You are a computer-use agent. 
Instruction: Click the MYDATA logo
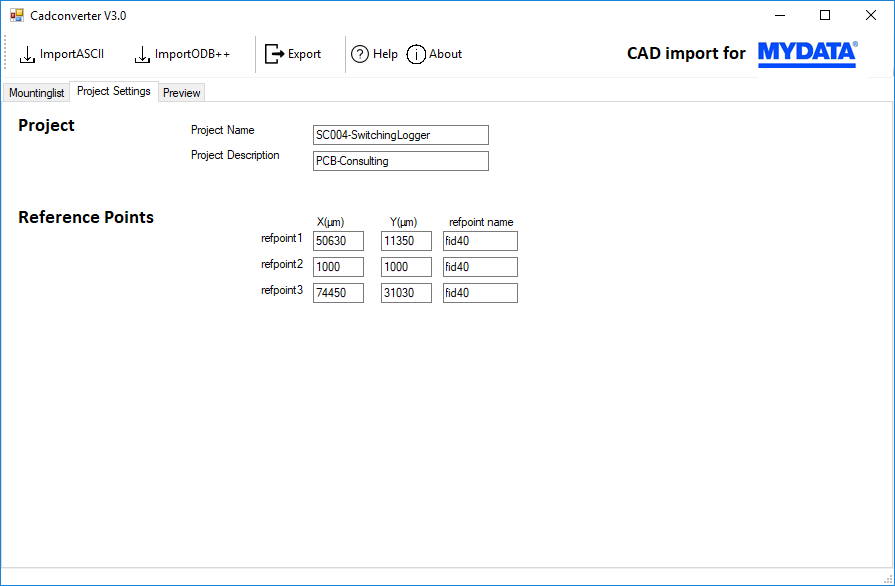pyautogui.click(x=808, y=54)
